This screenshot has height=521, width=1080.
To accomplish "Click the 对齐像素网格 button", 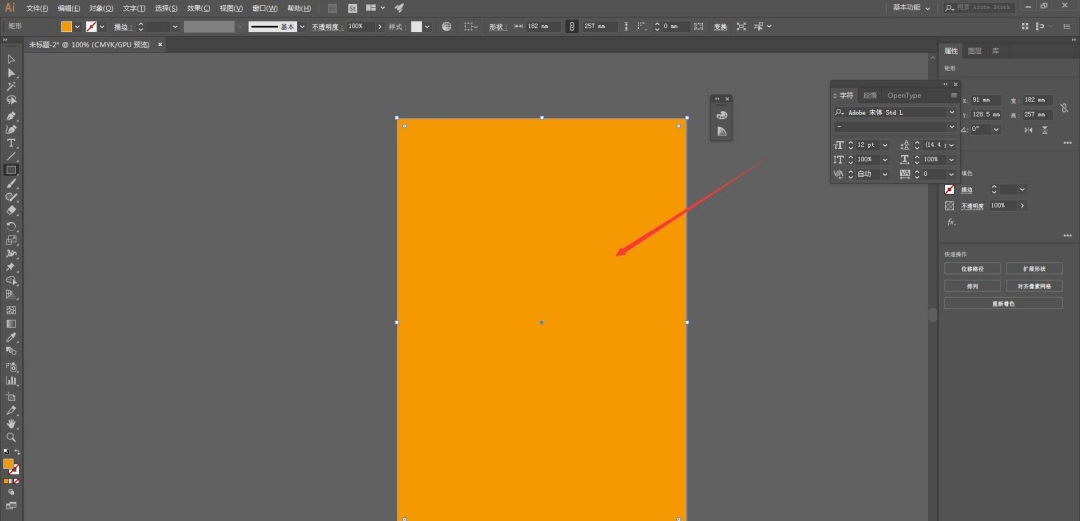I will (x=1034, y=286).
